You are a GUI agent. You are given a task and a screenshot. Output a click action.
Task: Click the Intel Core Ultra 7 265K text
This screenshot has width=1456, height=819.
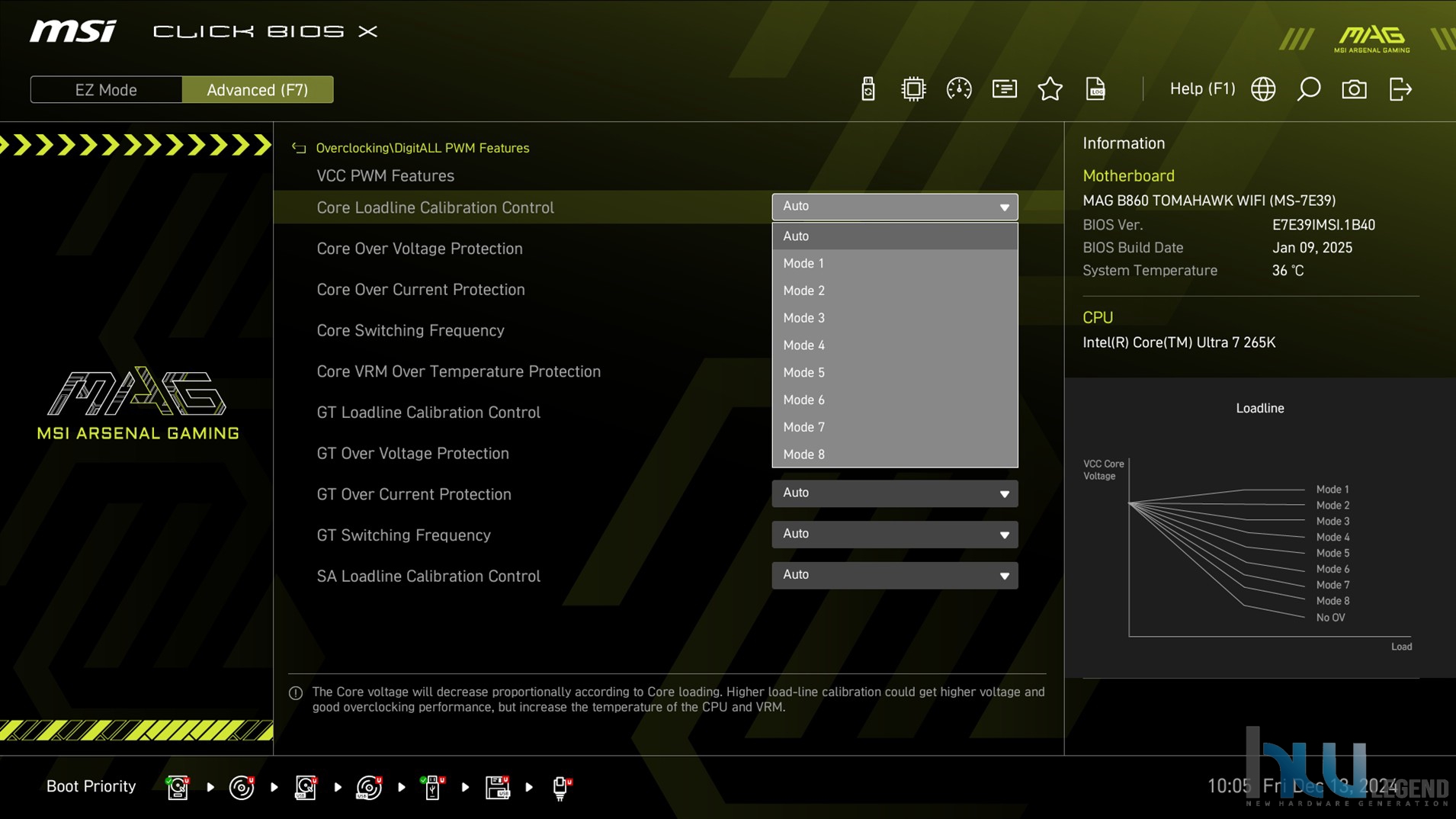[x=1179, y=343]
